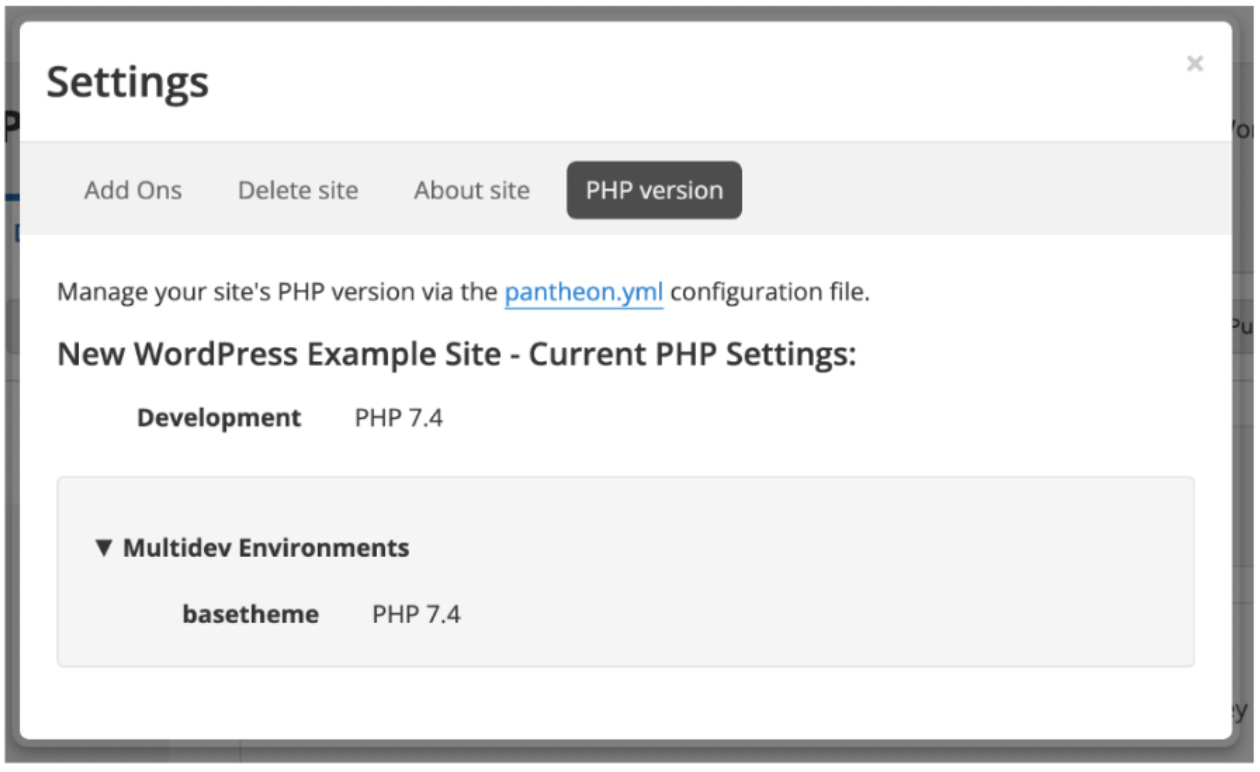Click the Settings dialog title
Image resolution: width=1260 pixels, height=772 pixels.
128,82
